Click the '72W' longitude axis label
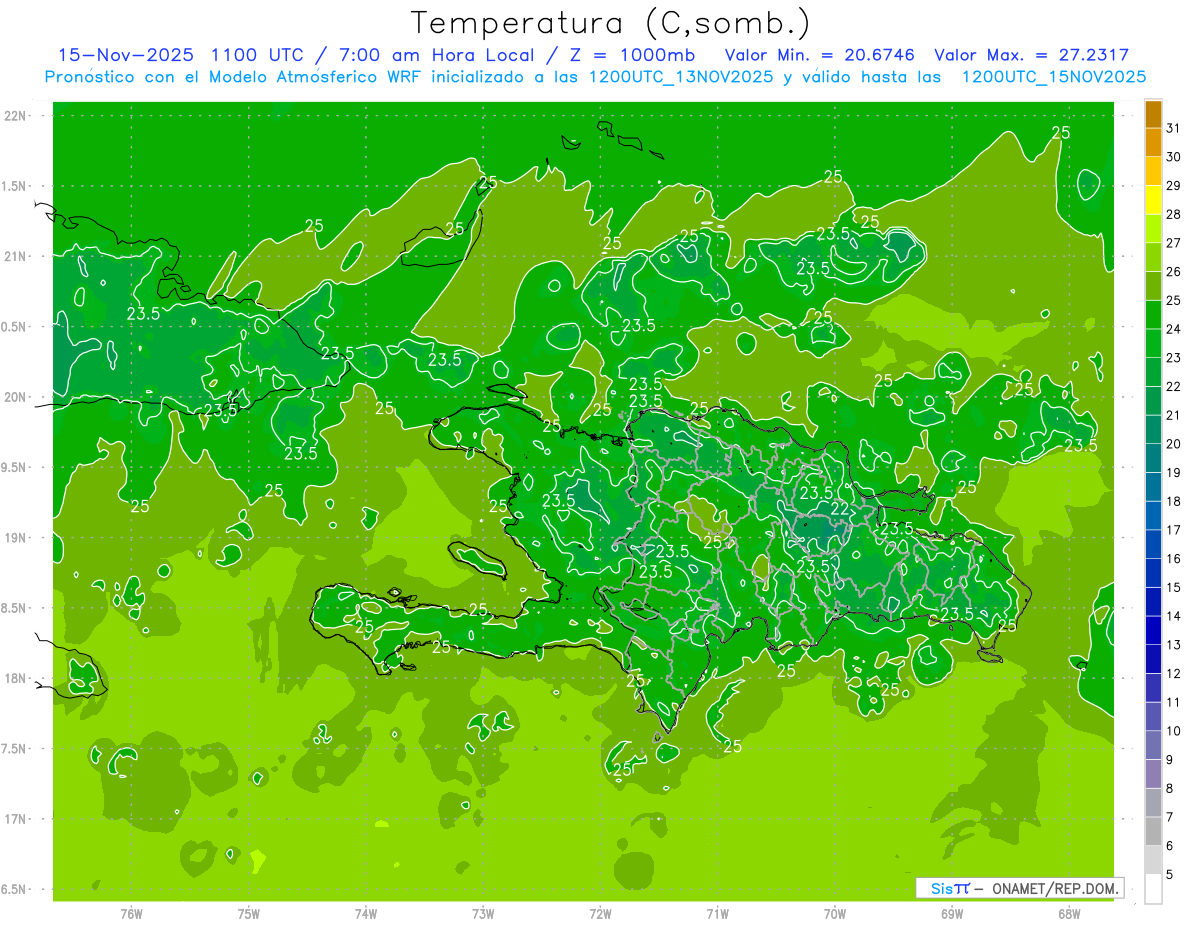The height and width of the screenshot is (927, 1200). pyautogui.click(x=600, y=914)
